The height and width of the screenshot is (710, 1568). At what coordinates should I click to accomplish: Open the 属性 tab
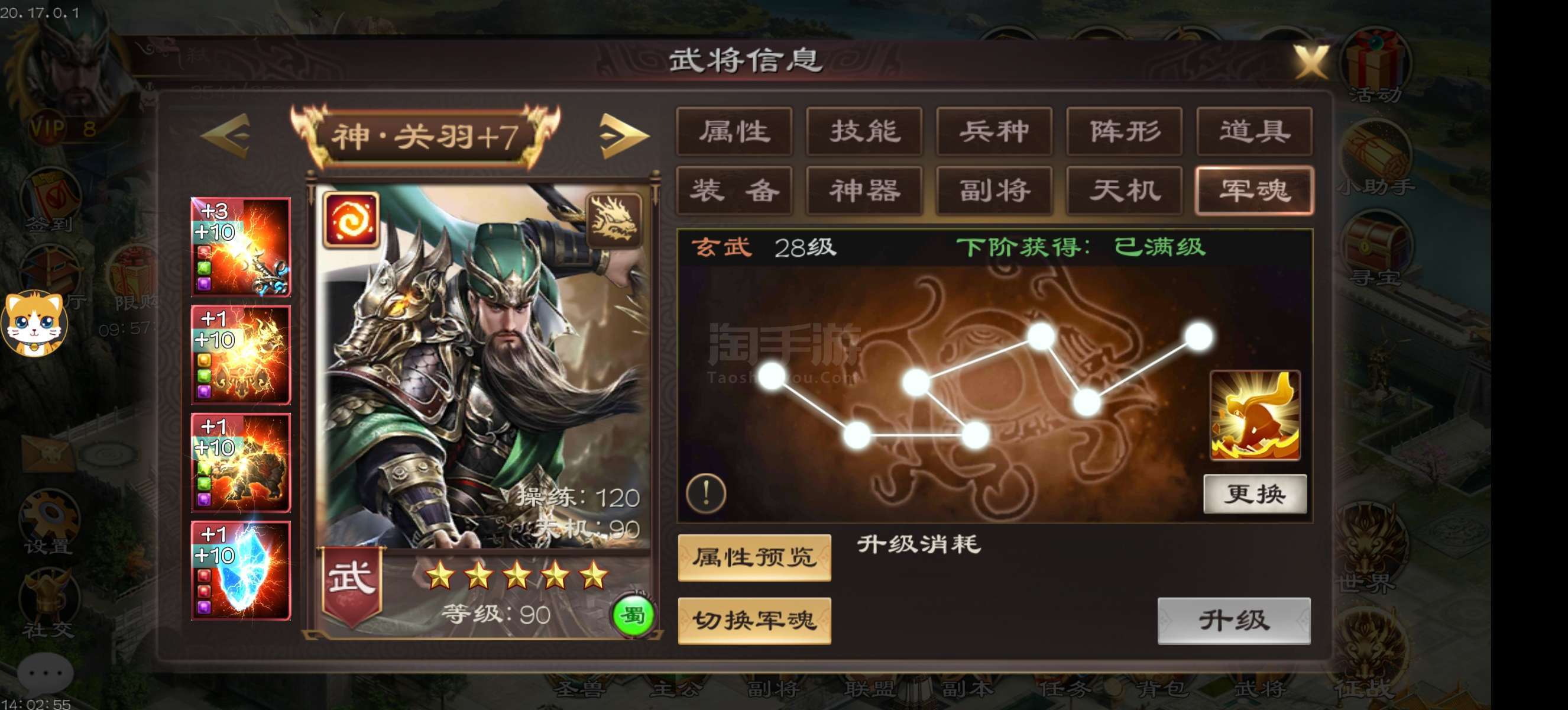click(734, 131)
